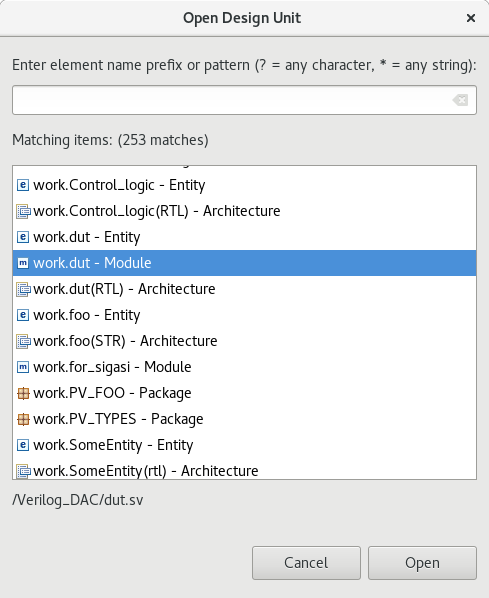Click package icon beside work.PV_TYPES

pyautogui.click(x=23, y=419)
